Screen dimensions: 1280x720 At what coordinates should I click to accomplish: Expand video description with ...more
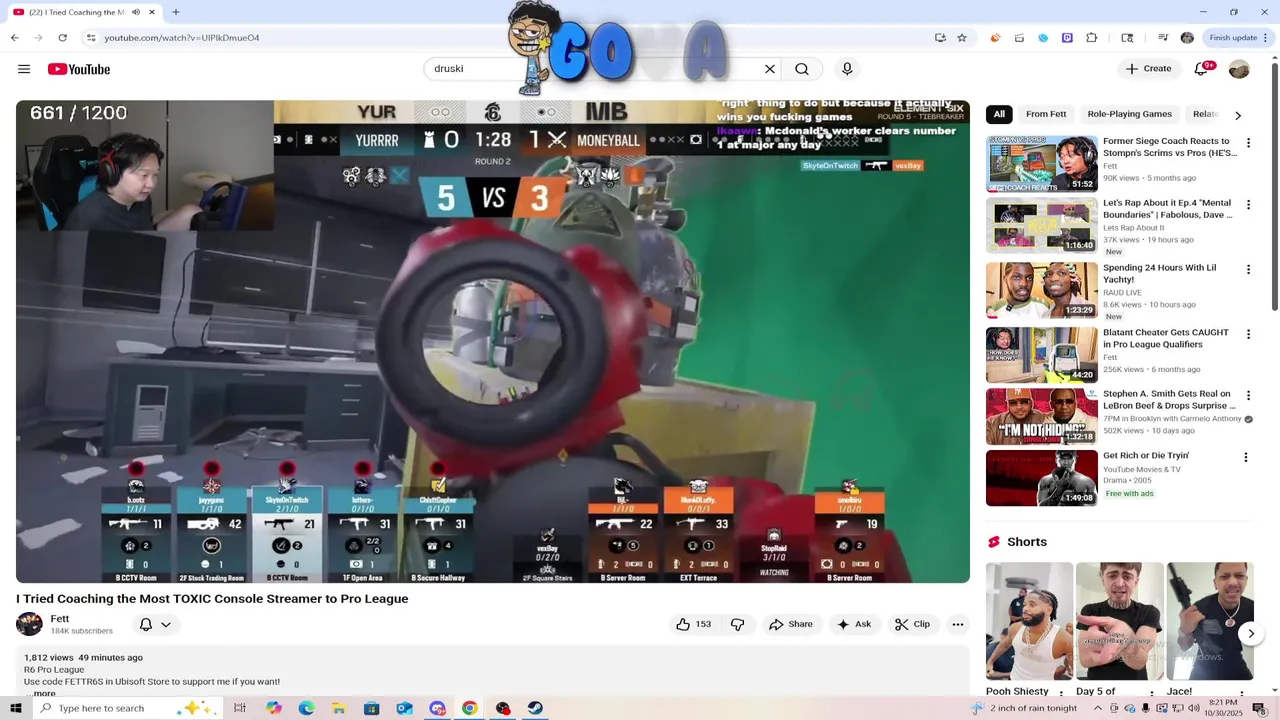[x=41, y=693]
